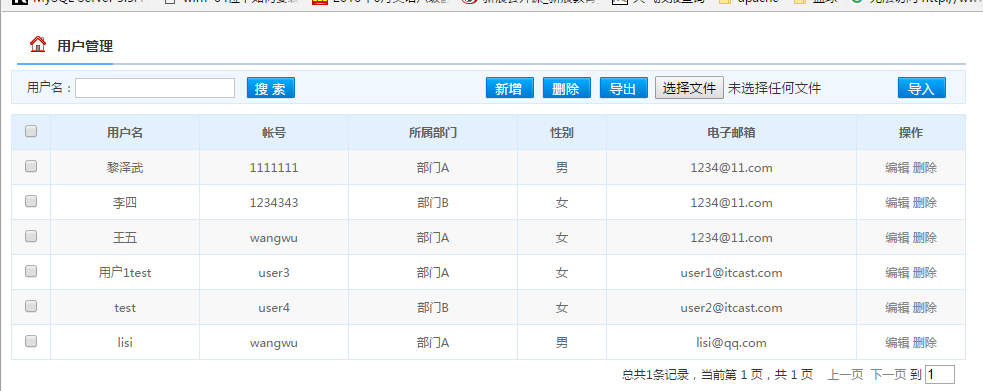Click the gender cell 男 for 黎泽武

coord(562,168)
